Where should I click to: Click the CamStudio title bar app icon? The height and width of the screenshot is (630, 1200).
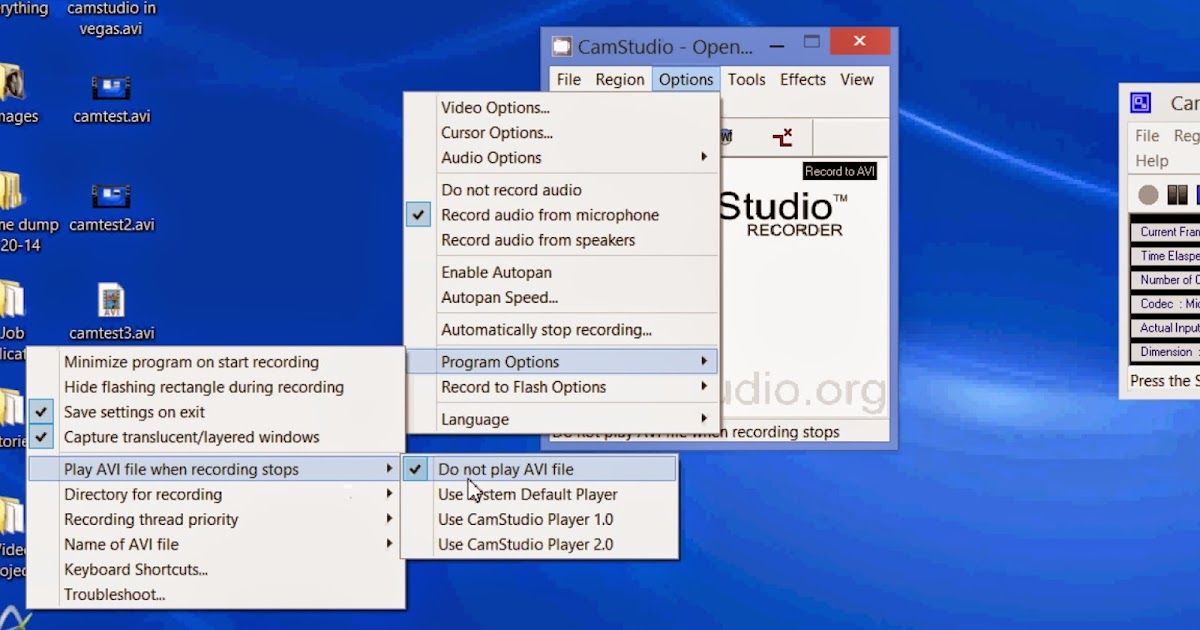pyautogui.click(x=563, y=46)
